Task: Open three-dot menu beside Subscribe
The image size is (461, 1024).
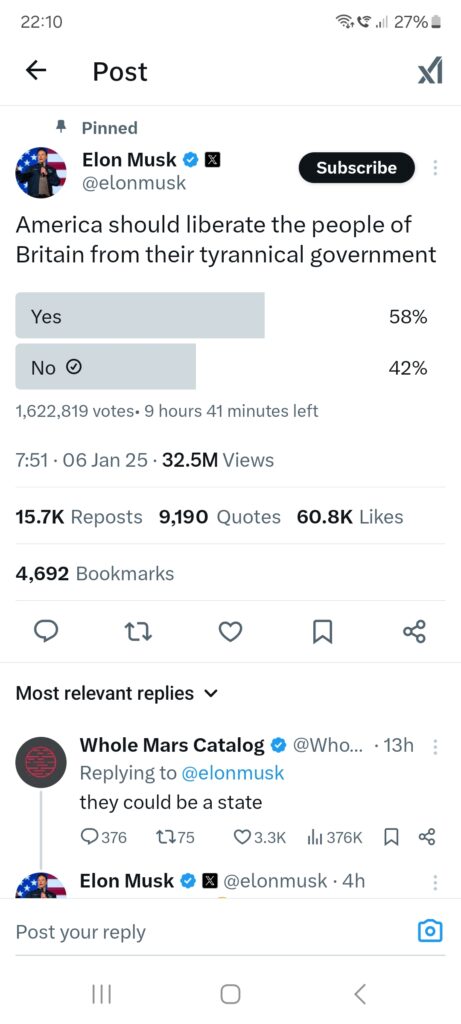Action: pos(436,168)
